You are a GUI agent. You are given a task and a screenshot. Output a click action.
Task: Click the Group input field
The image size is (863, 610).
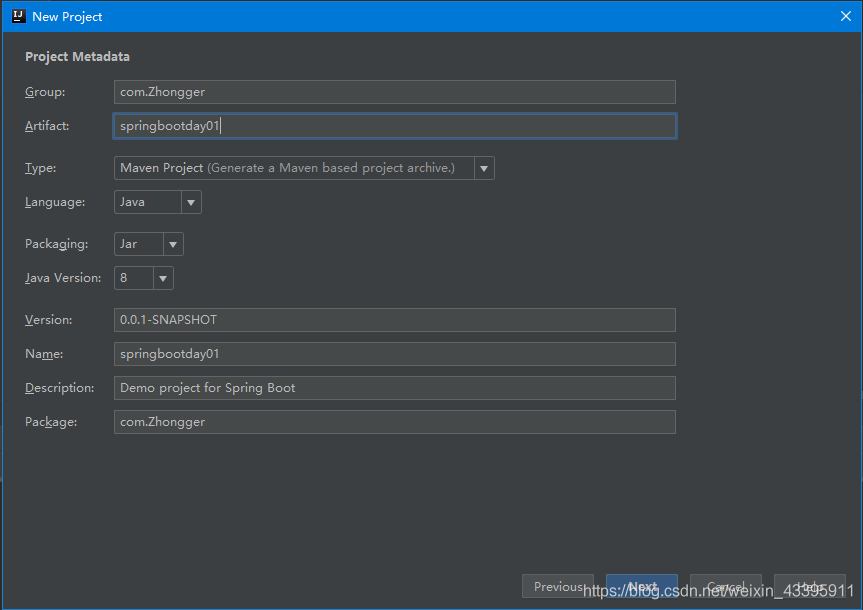coord(395,92)
